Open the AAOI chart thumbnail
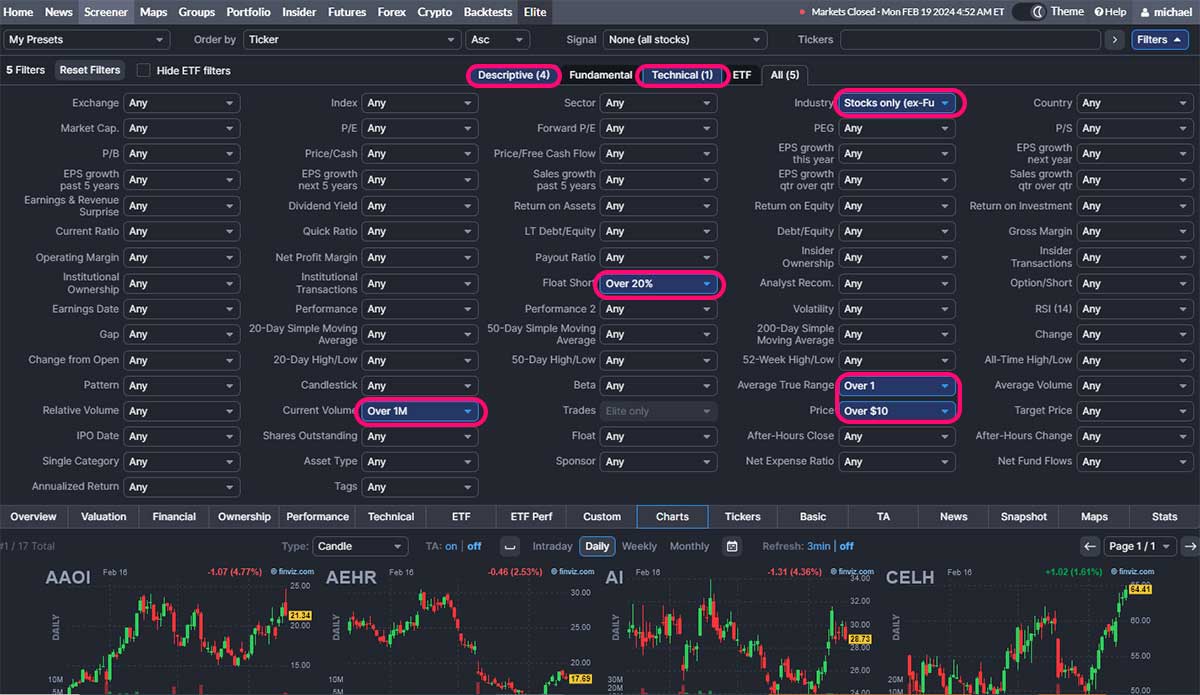The height and width of the screenshot is (695, 1200). point(180,630)
